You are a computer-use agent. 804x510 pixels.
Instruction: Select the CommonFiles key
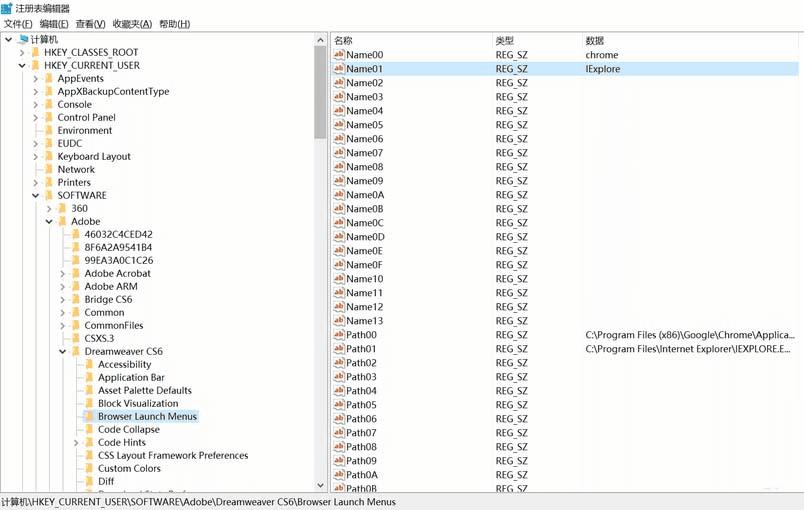click(x=114, y=325)
